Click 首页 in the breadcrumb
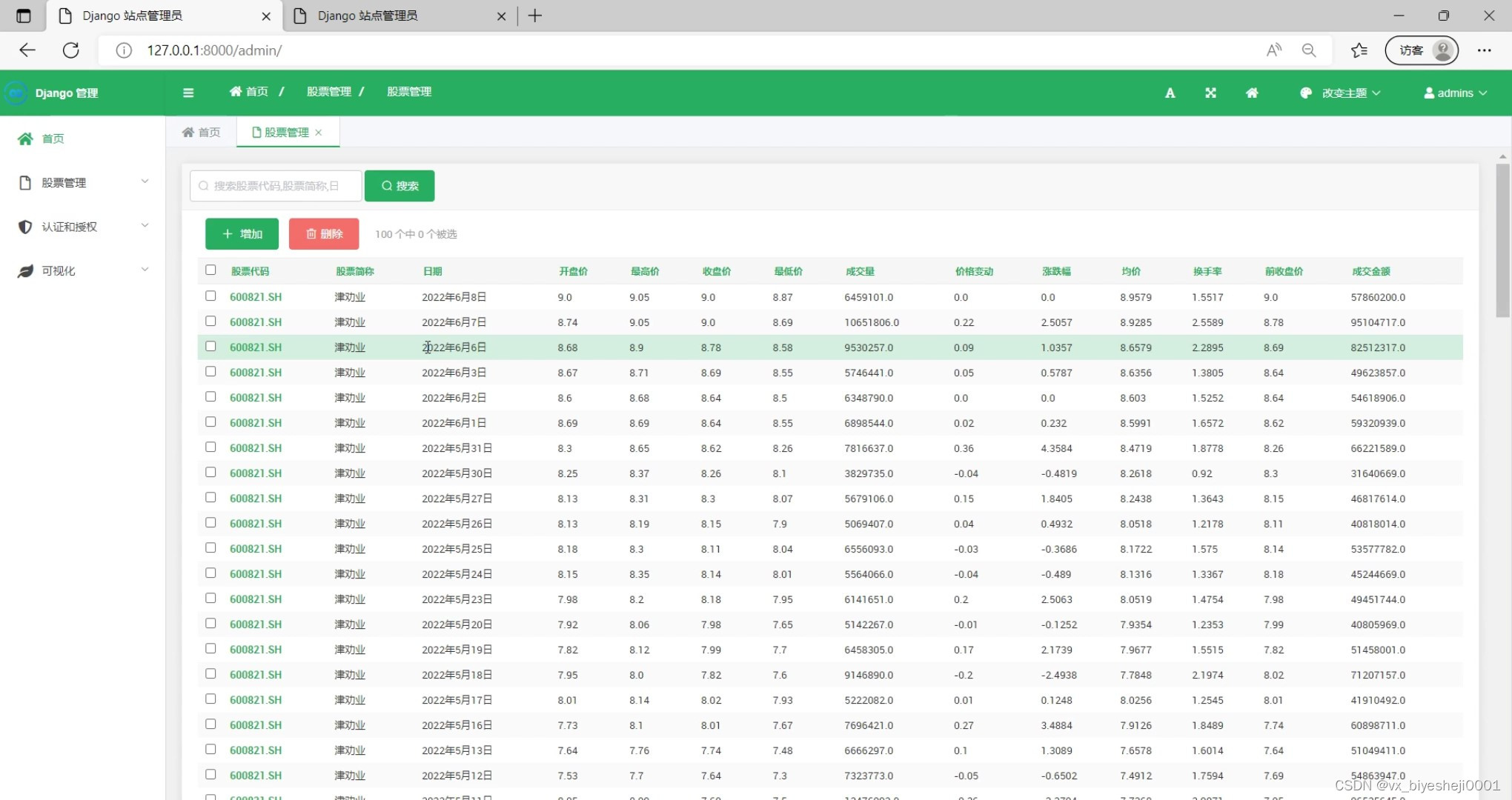The height and width of the screenshot is (800, 1512). (x=249, y=92)
